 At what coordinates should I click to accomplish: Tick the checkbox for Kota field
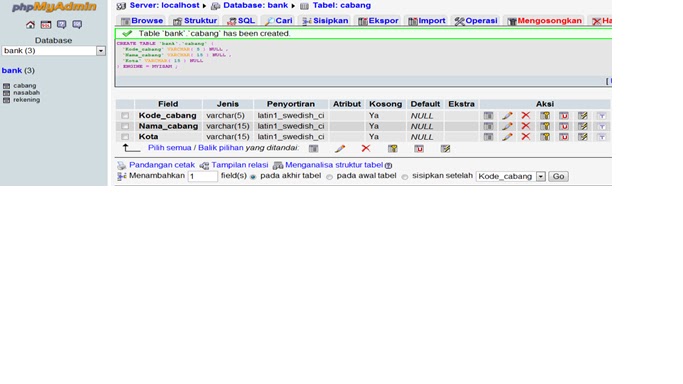pyautogui.click(x=125, y=137)
